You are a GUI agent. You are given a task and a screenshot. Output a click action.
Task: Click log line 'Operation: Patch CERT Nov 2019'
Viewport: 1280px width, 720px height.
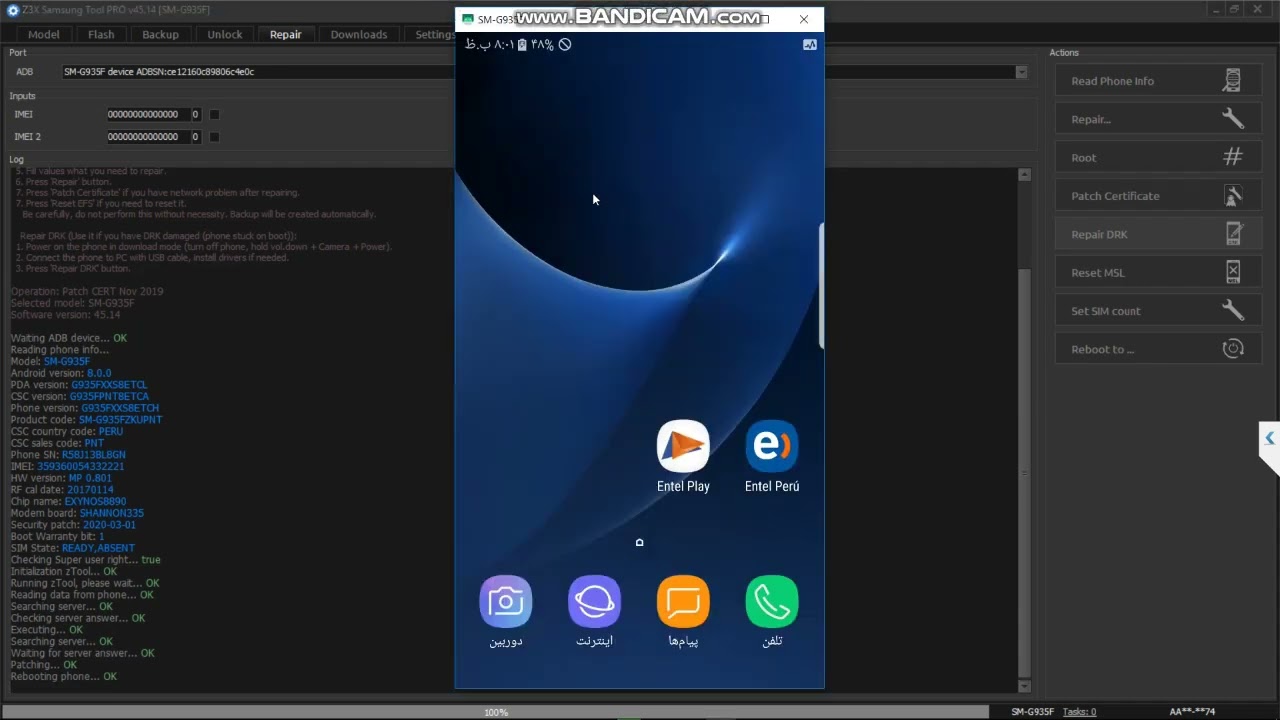(87, 291)
